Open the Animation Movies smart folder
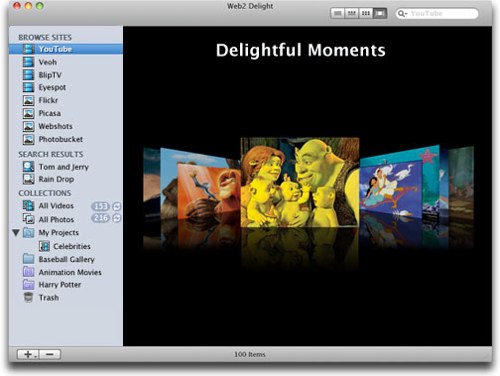Viewport: 500px width, 376px height. coord(62,272)
